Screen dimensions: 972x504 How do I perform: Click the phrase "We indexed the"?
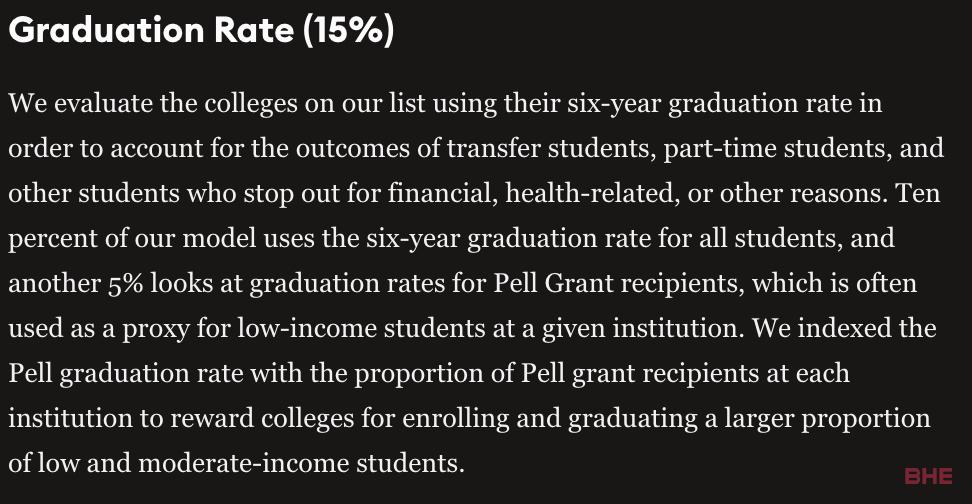[844, 328]
